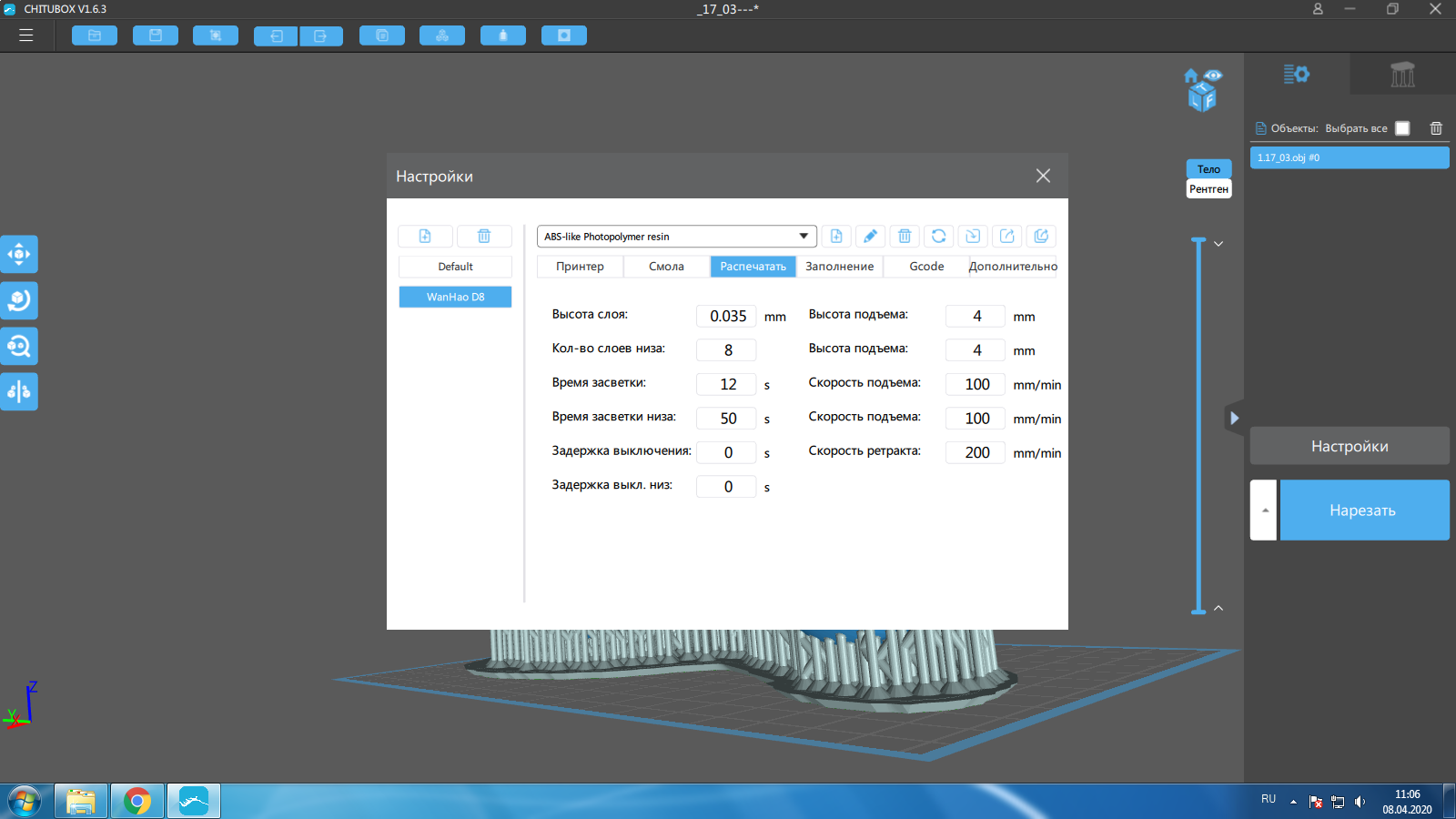Collapse right panel with triangle arrow

[1234, 419]
